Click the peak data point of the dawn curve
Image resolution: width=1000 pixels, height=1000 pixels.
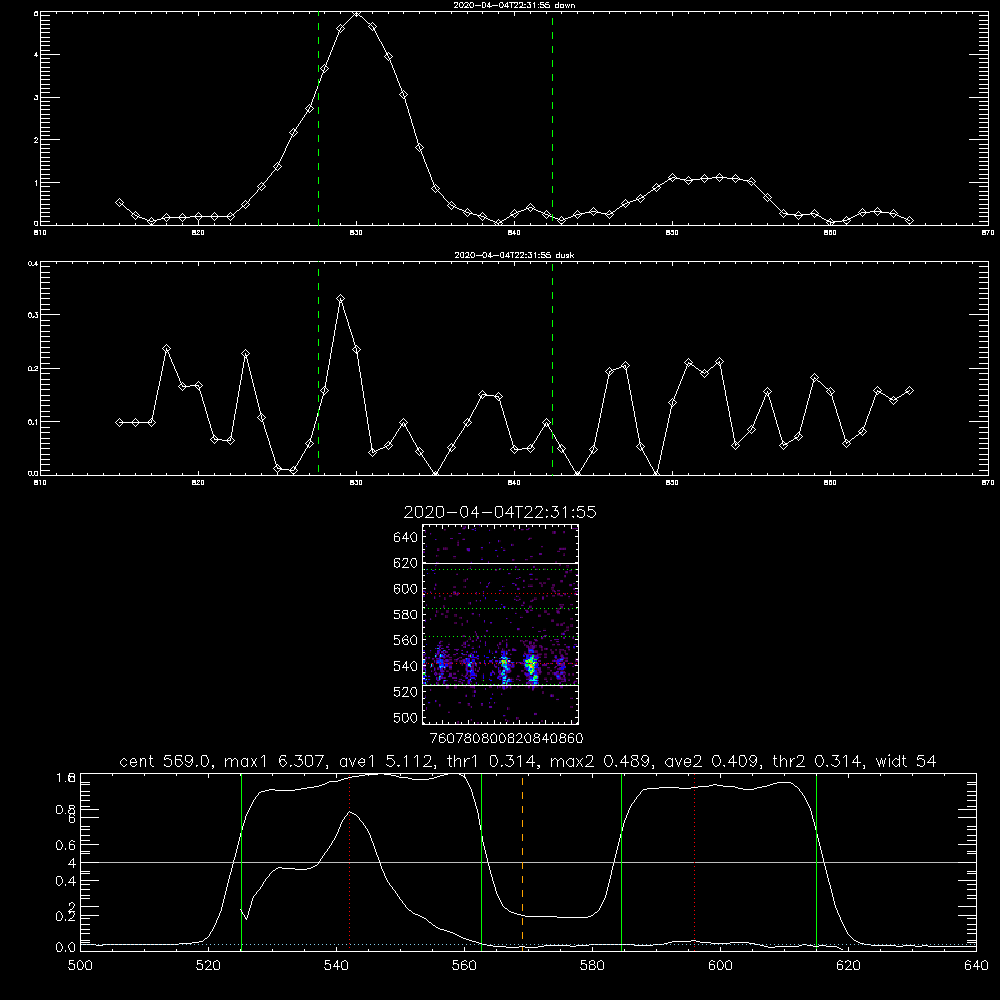(x=357, y=12)
